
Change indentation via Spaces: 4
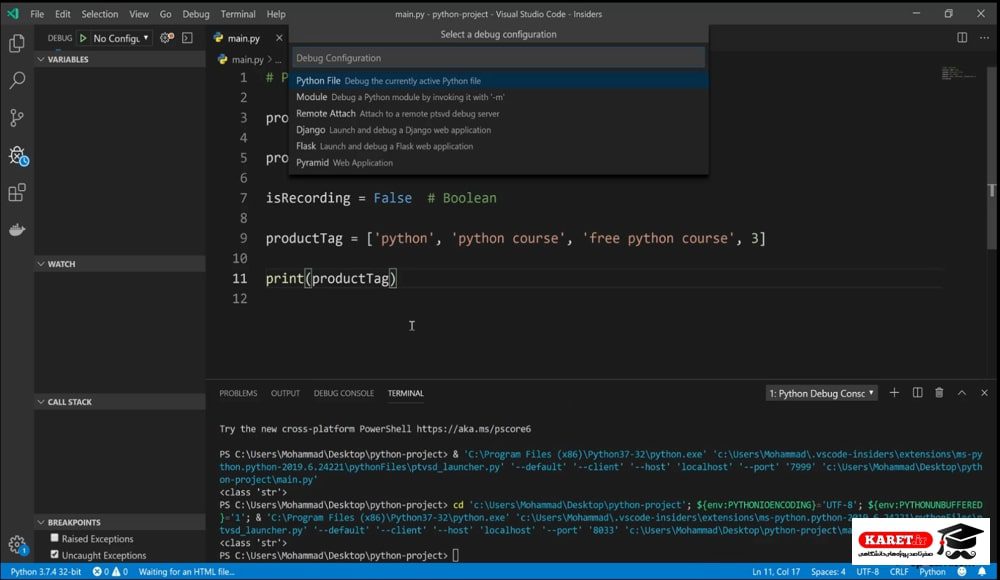point(828,572)
